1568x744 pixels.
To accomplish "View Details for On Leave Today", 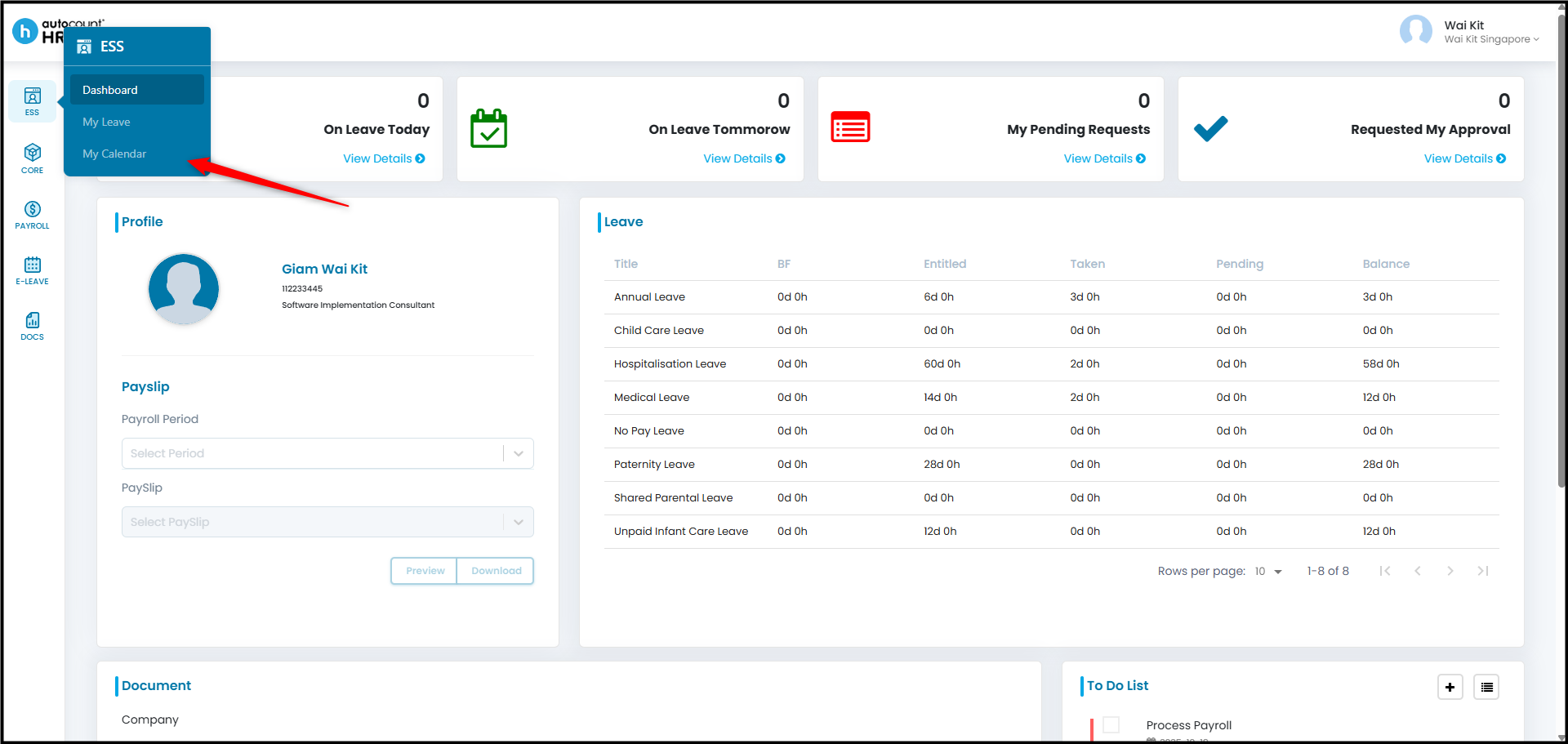I will [x=384, y=158].
